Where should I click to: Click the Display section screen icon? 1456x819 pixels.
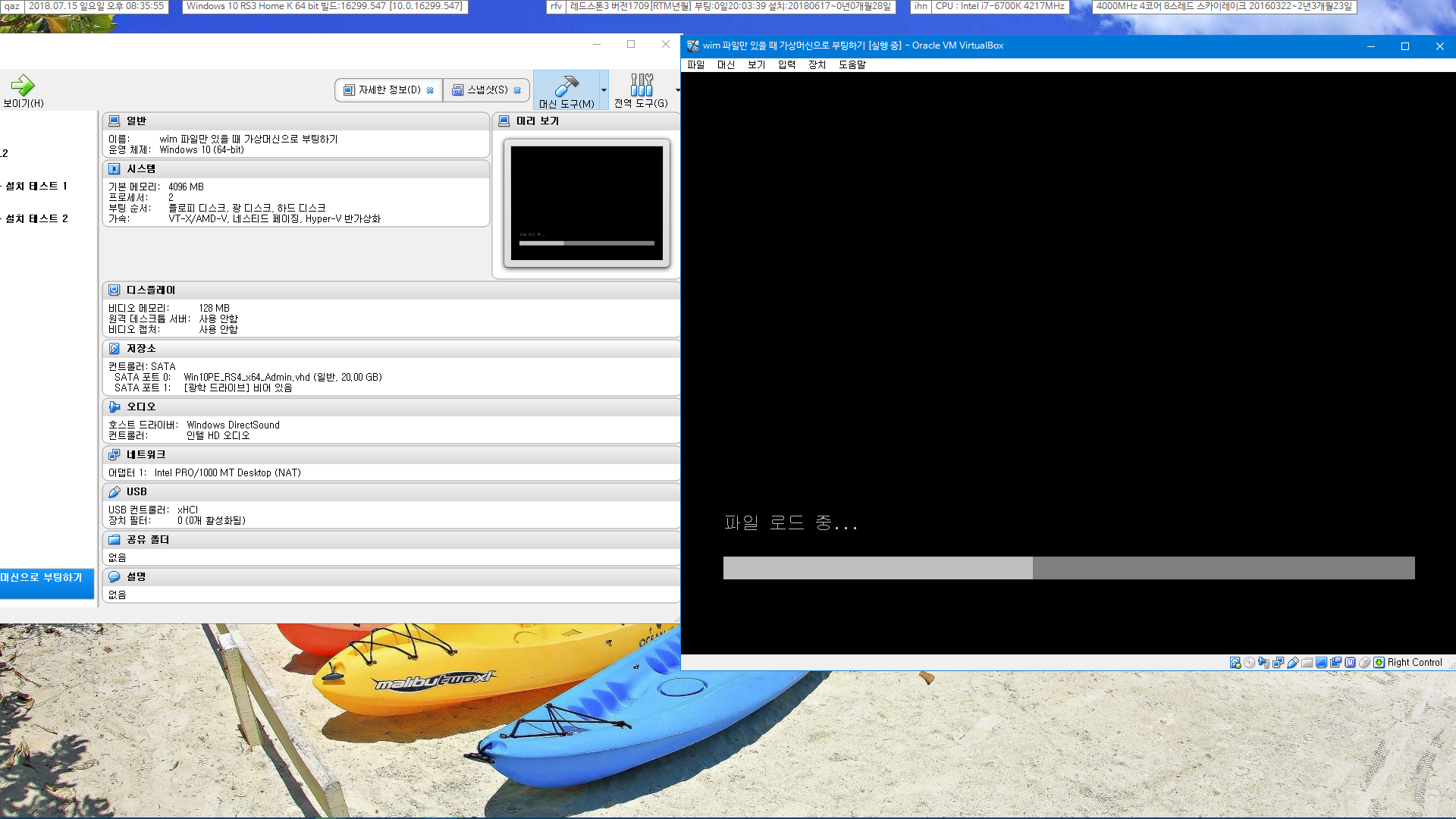click(115, 290)
